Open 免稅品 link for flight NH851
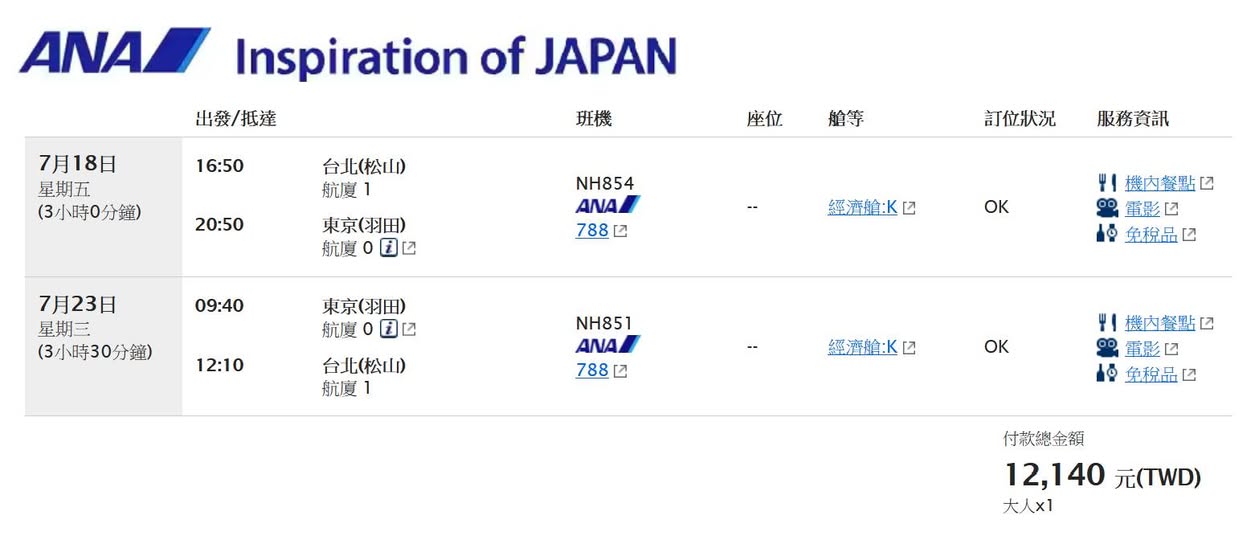This screenshot has height=540, width=1259. (x=1150, y=375)
